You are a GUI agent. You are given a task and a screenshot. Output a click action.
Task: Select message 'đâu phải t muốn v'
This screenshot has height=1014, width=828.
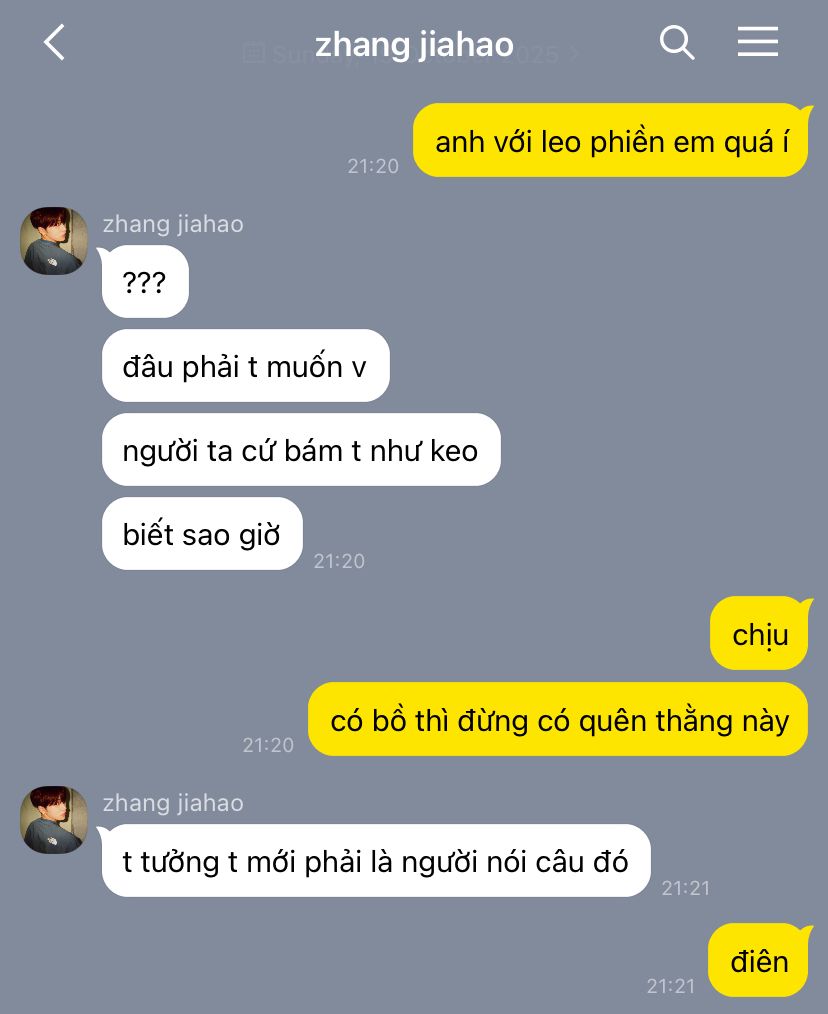coord(245,366)
